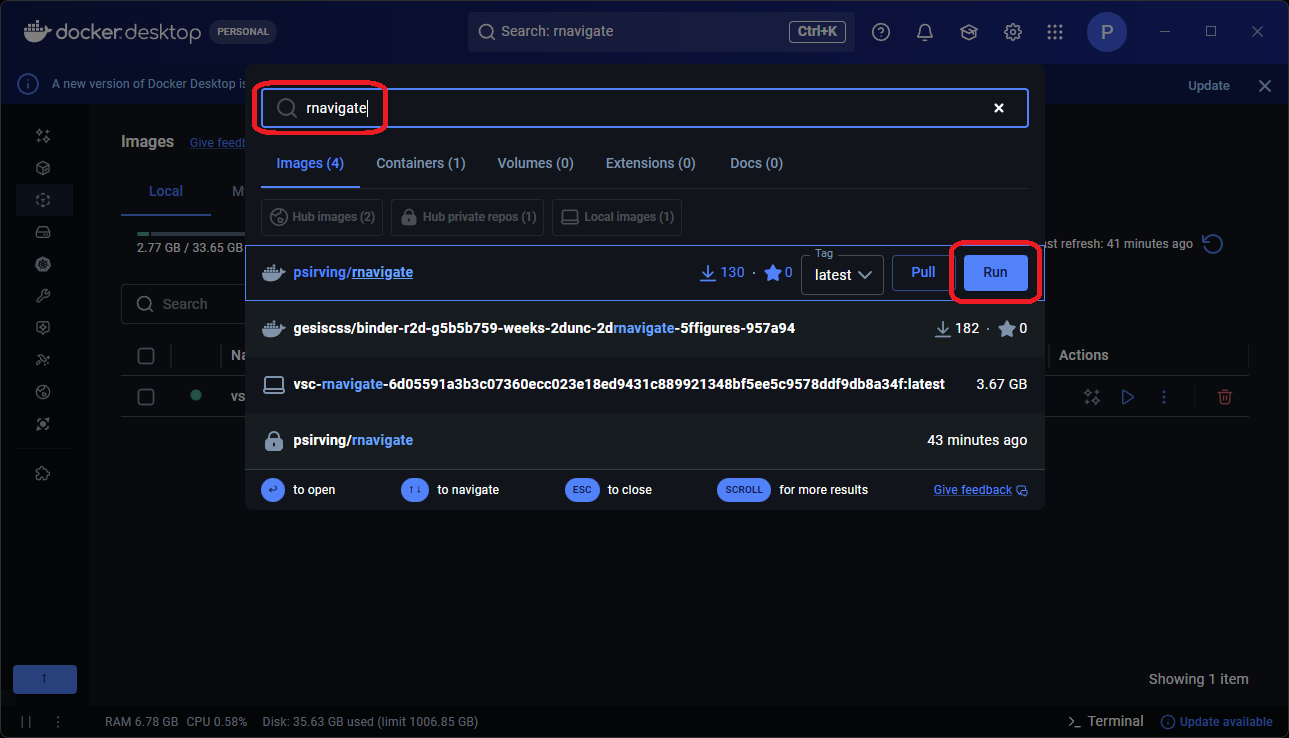Tick the checkbox for the vsc image row
The height and width of the screenshot is (738, 1289).
point(146,397)
